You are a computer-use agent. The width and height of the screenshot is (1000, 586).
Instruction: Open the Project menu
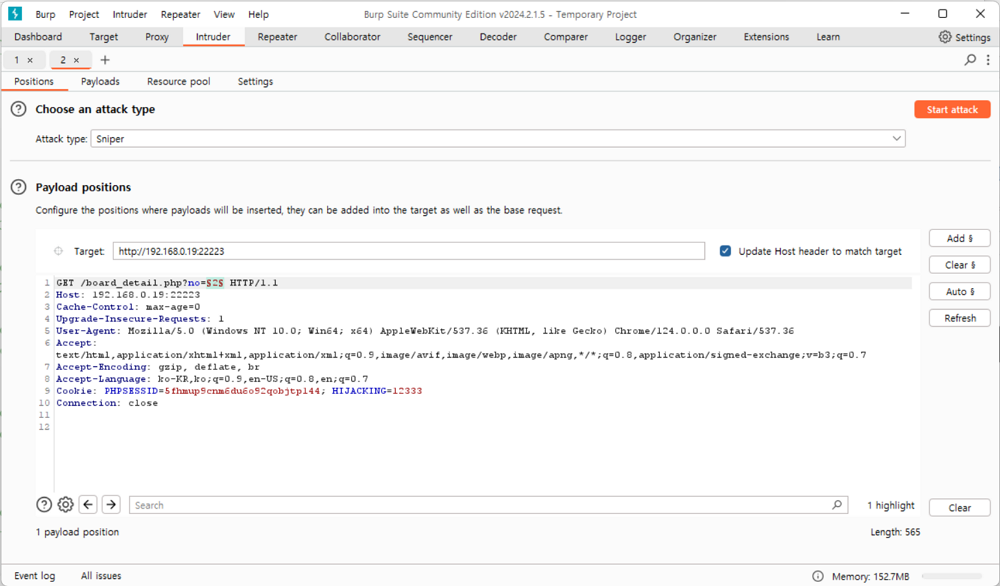[84, 14]
